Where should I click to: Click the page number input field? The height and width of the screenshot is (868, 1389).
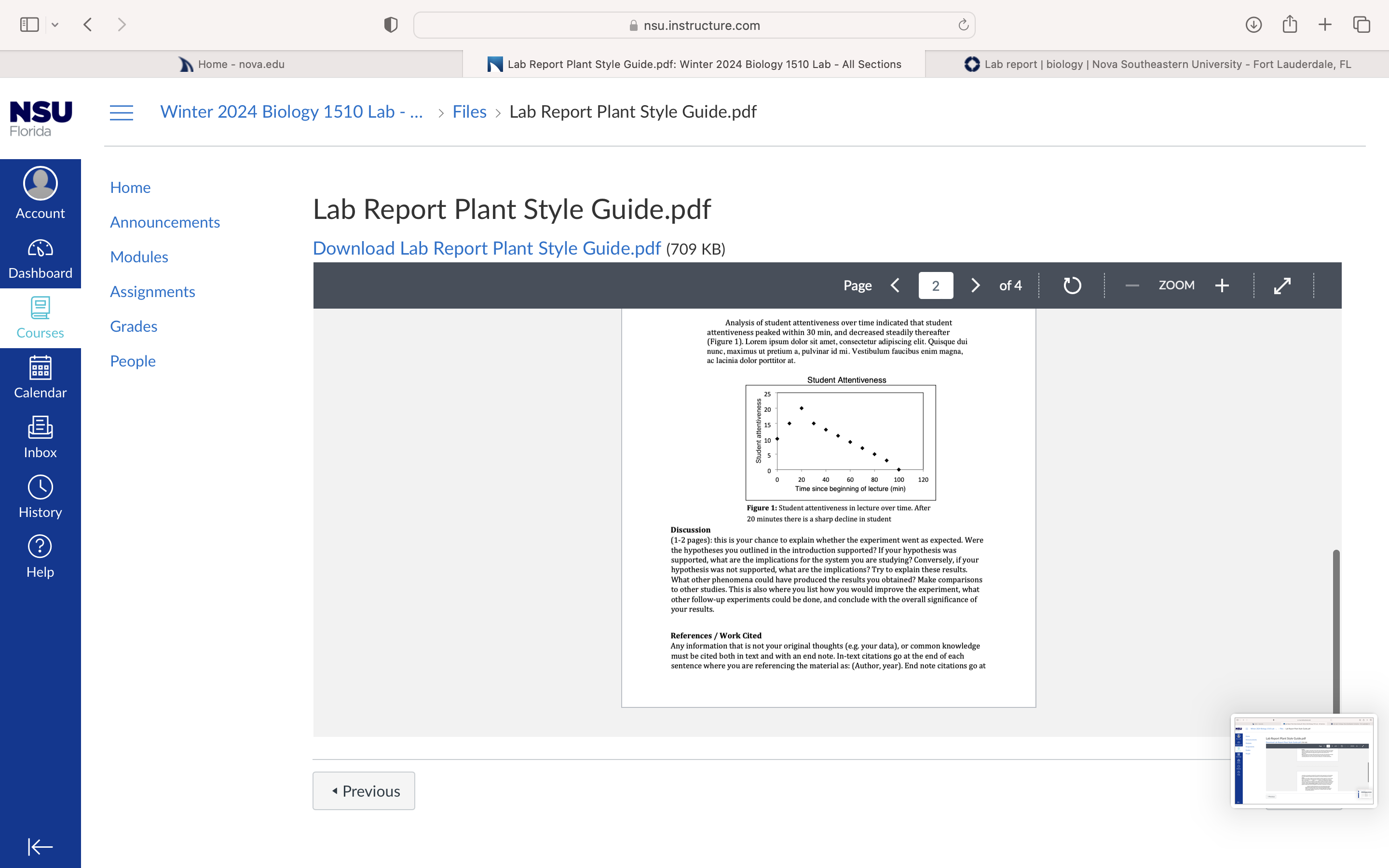click(936, 285)
